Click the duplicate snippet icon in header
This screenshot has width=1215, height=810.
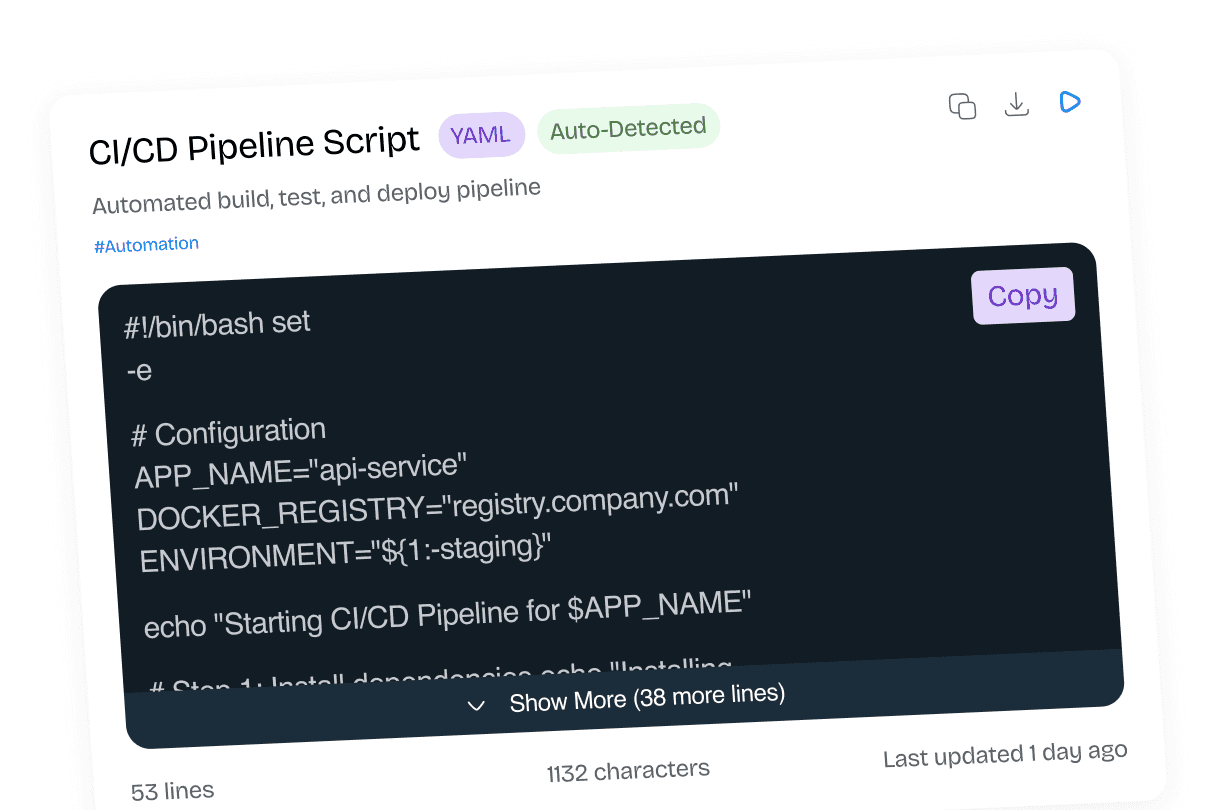point(962,106)
